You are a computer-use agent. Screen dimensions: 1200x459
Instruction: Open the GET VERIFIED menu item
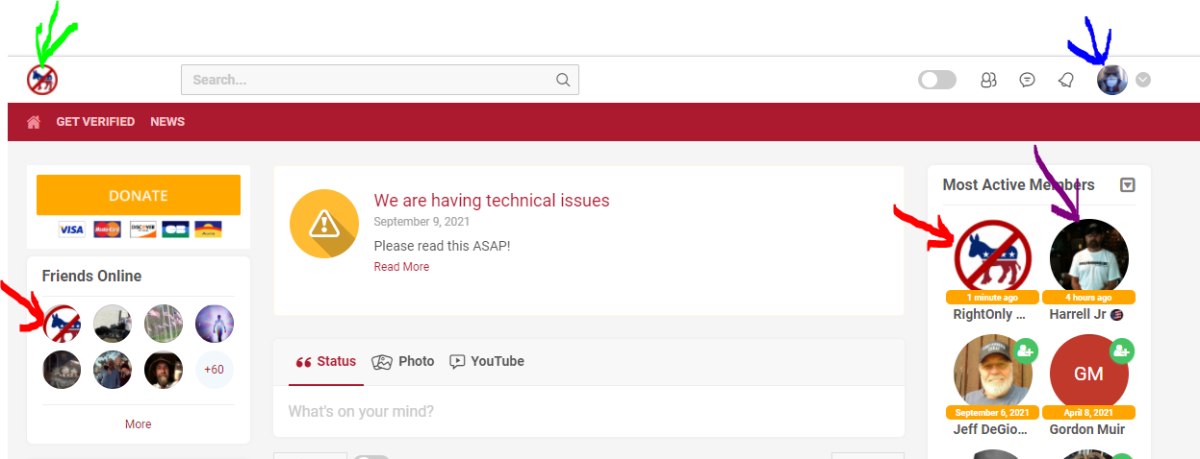pos(95,122)
